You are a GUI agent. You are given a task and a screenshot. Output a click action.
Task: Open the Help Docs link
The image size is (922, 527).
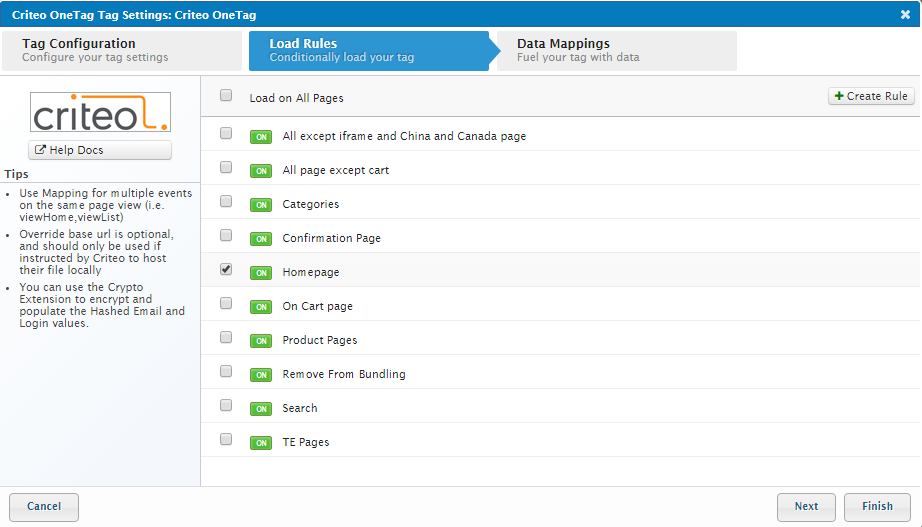(100, 150)
